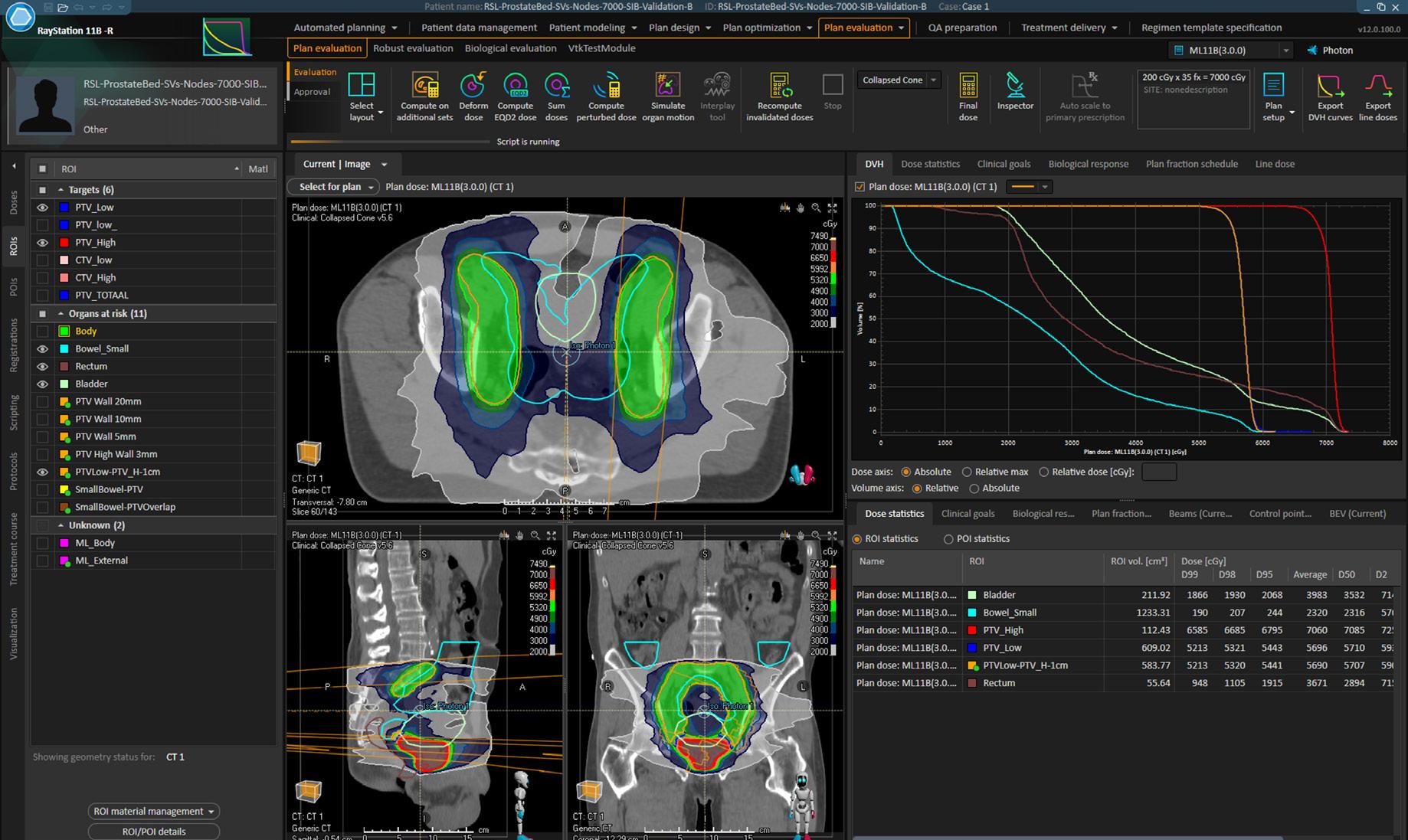Maximize the coronal view
The height and width of the screenshot is (840, 1408).
pos(833,535)
